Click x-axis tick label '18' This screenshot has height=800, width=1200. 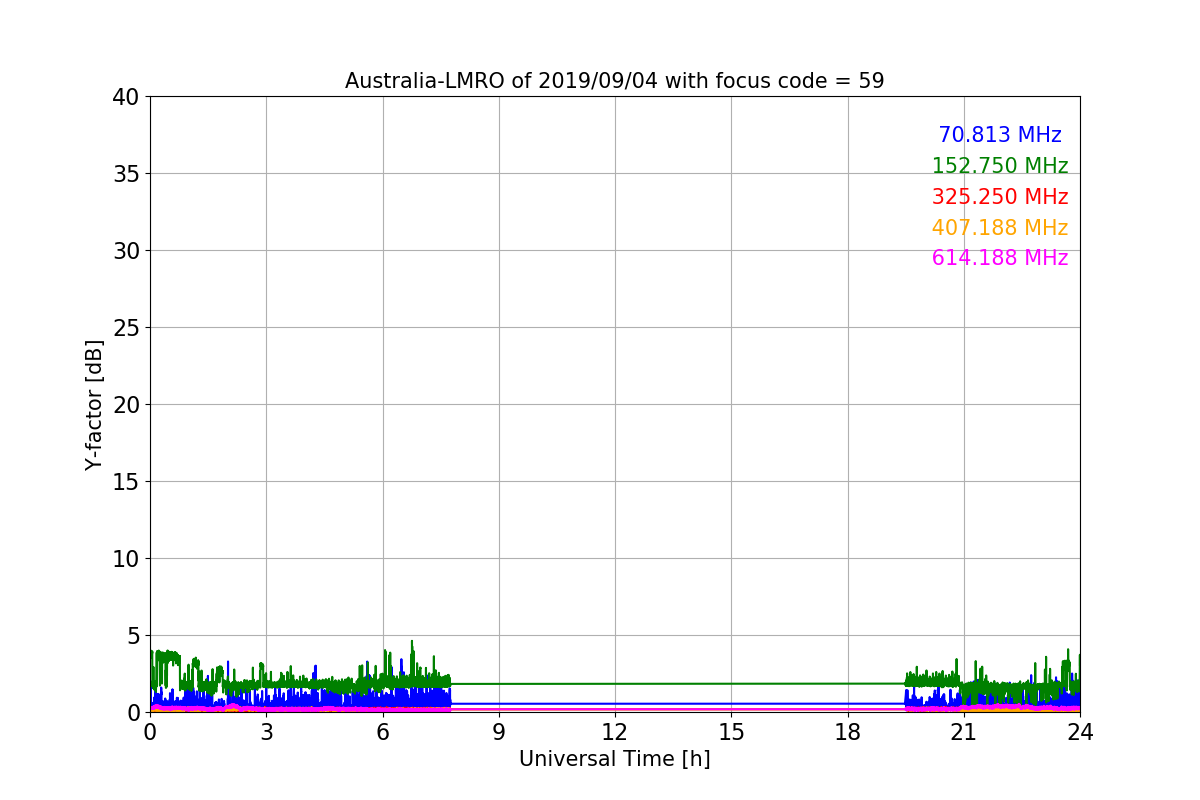pyautogui.click(x=848, y=732)
